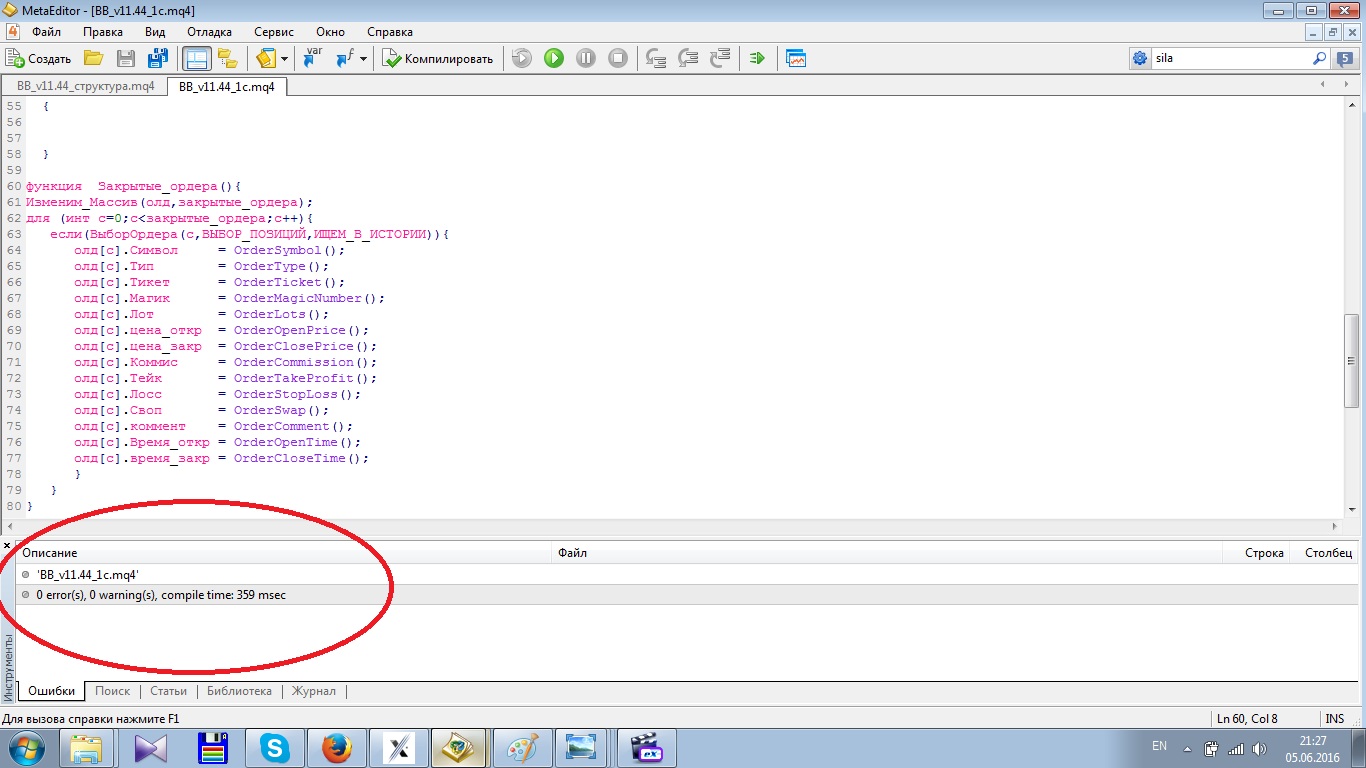Toggle the Navigator folder tree icon
Viewport: 1366px width, 768px height.
[x=227, y=59]
